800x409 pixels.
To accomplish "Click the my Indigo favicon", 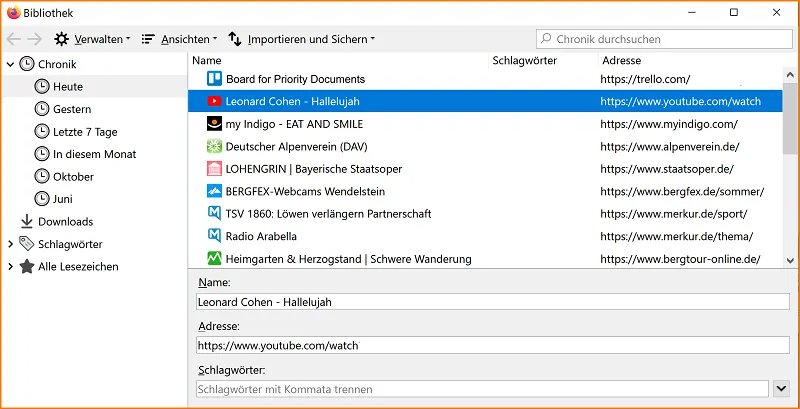I will (x=214, y=124).
